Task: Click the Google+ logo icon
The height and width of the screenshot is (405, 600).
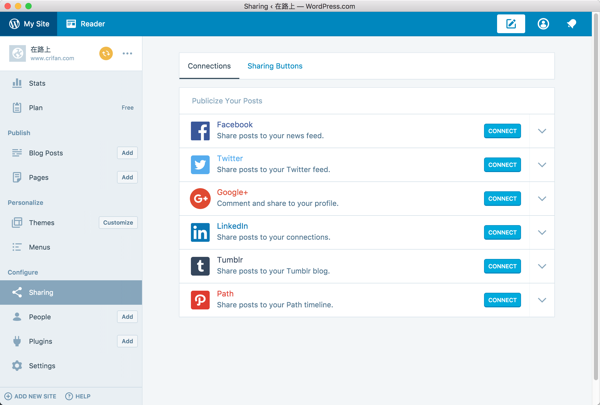Action: coord(200,198)
